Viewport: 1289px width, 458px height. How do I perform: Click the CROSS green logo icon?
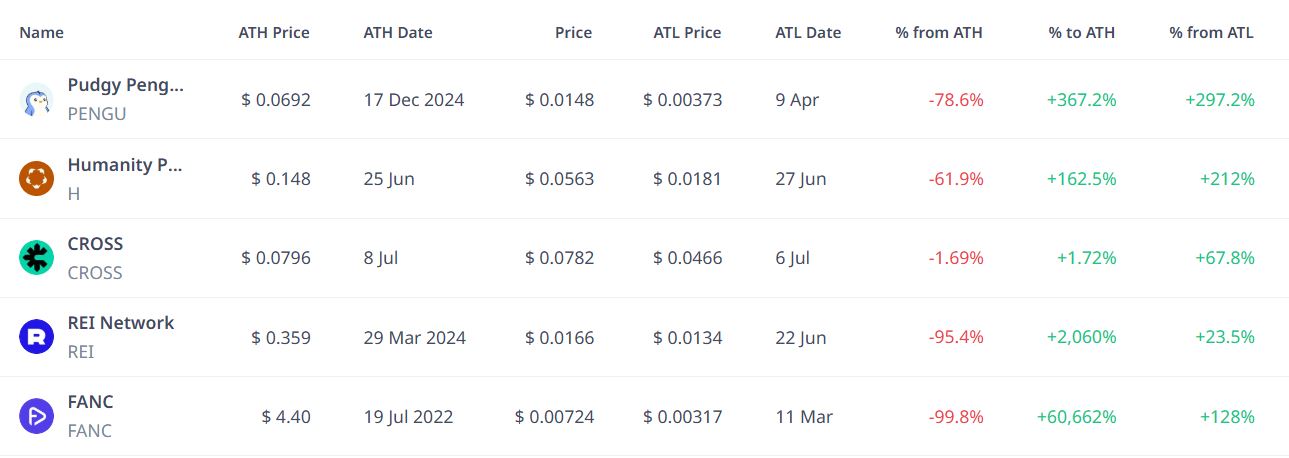click(x=36, y=258)
